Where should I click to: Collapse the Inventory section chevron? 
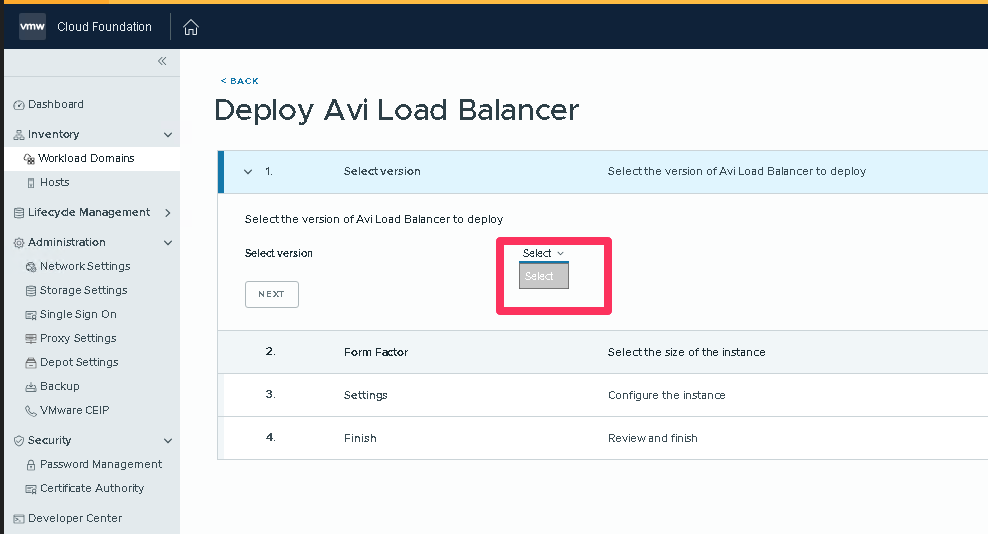(168, 134)
